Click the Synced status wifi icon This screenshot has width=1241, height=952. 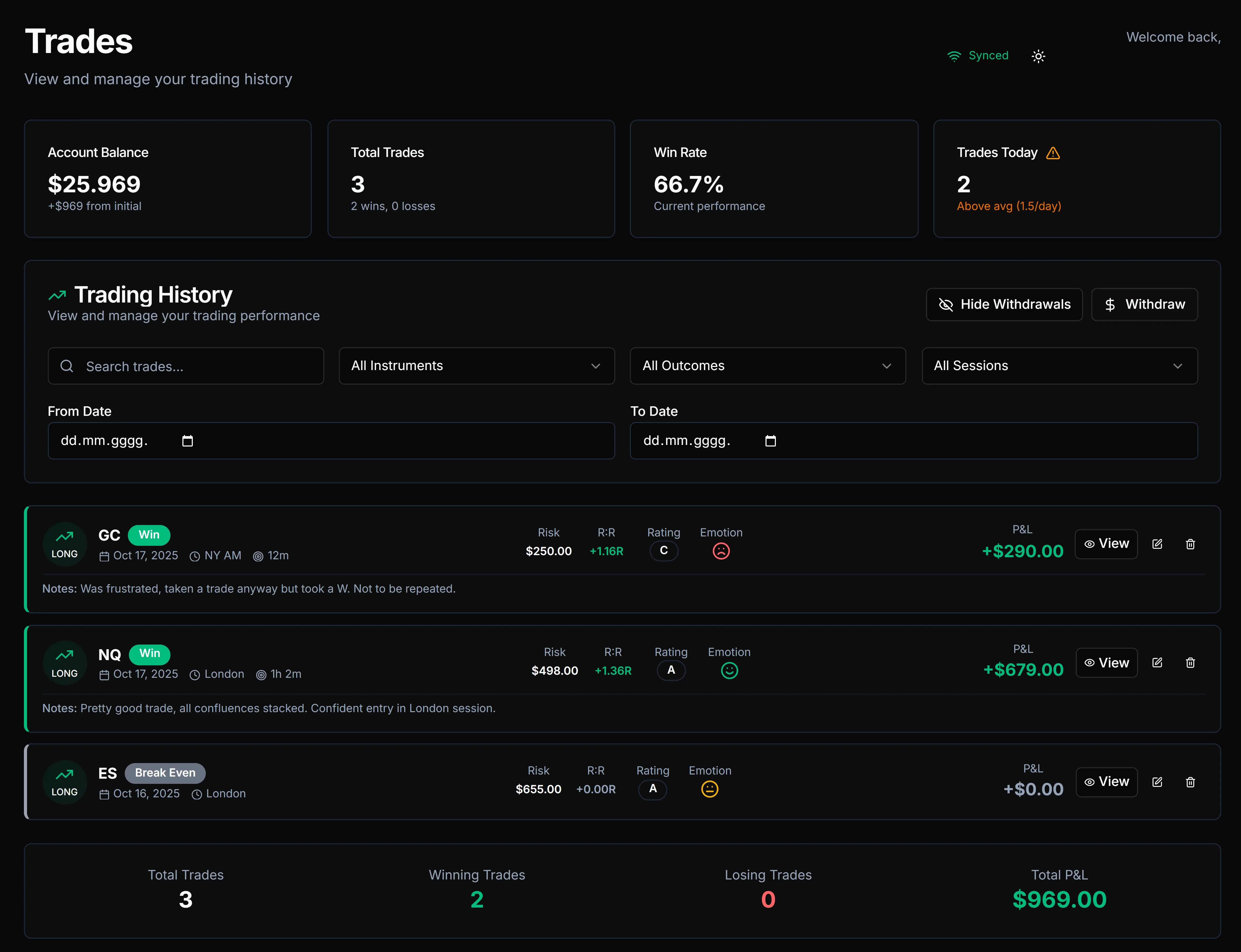955,56
